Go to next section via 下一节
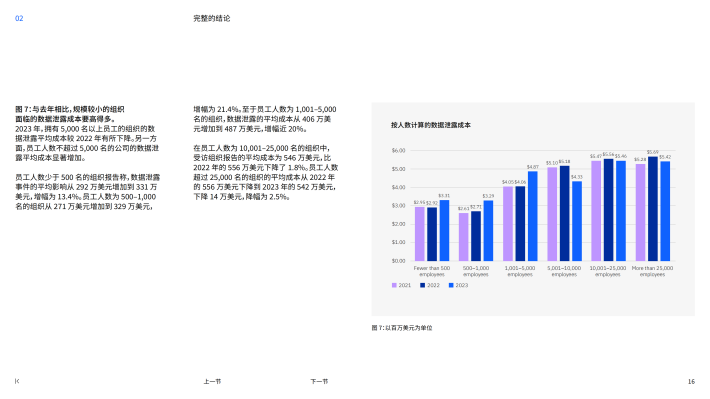 point(319,381)
